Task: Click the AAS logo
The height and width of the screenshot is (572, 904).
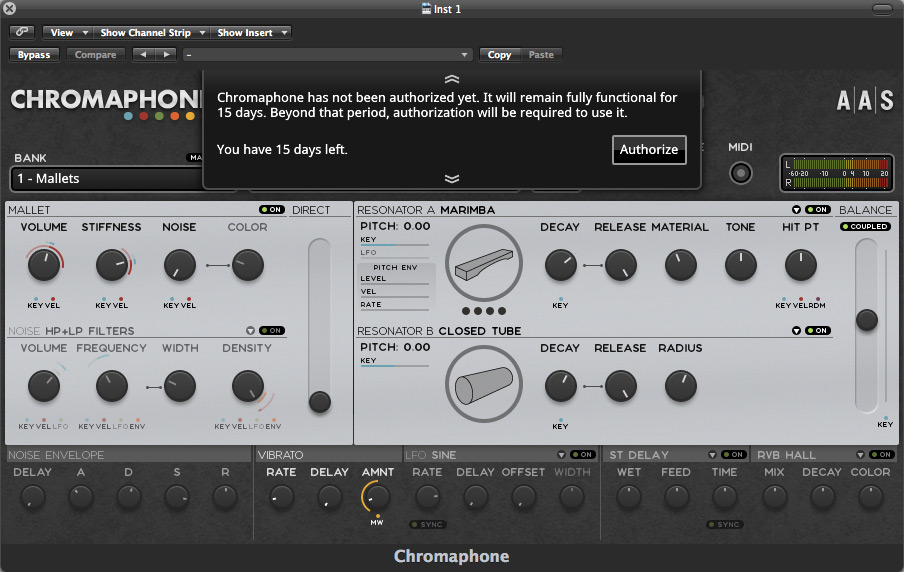Action: tap(865, 100)
